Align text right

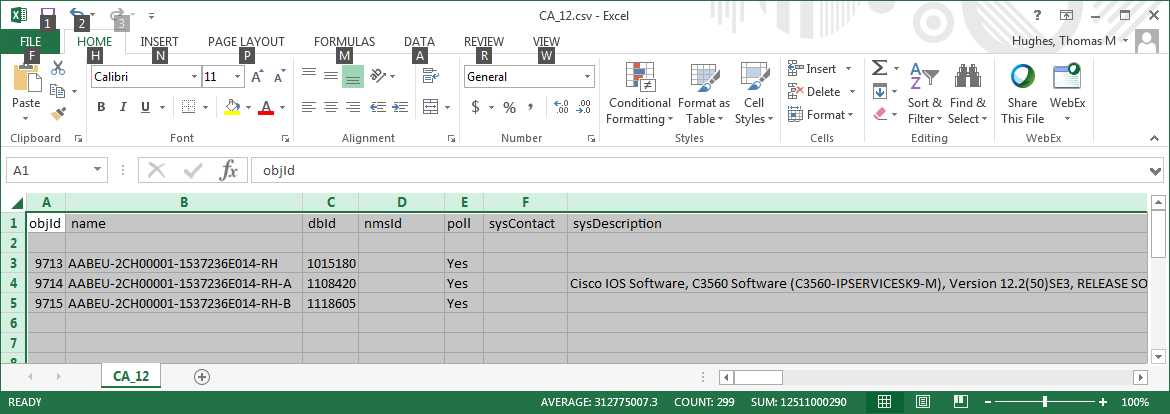click(x=353, y=107)
